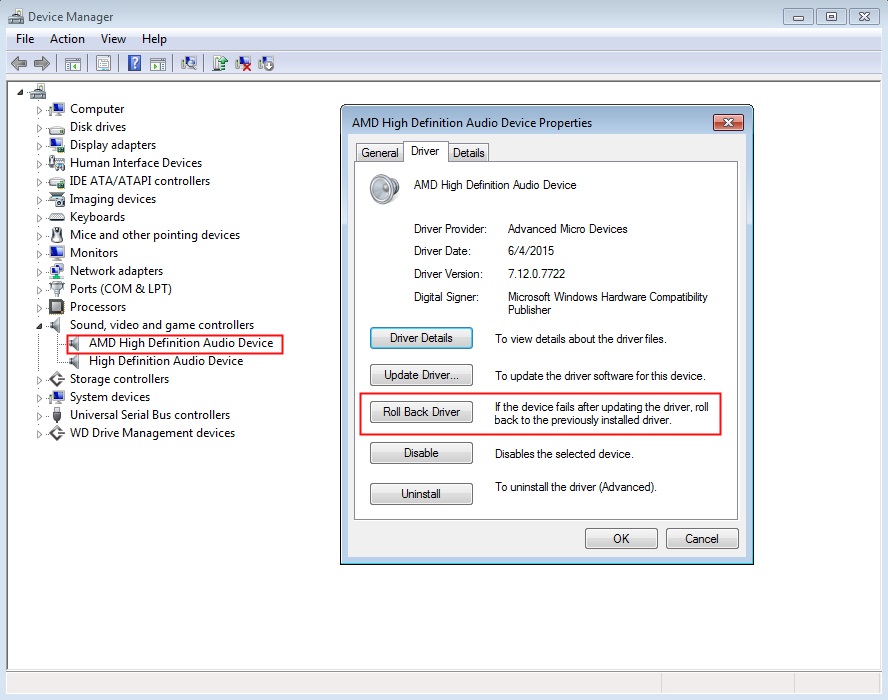The image size is (888, 700).
Task: Expand the Computer tree node
Action: (39, 110)
